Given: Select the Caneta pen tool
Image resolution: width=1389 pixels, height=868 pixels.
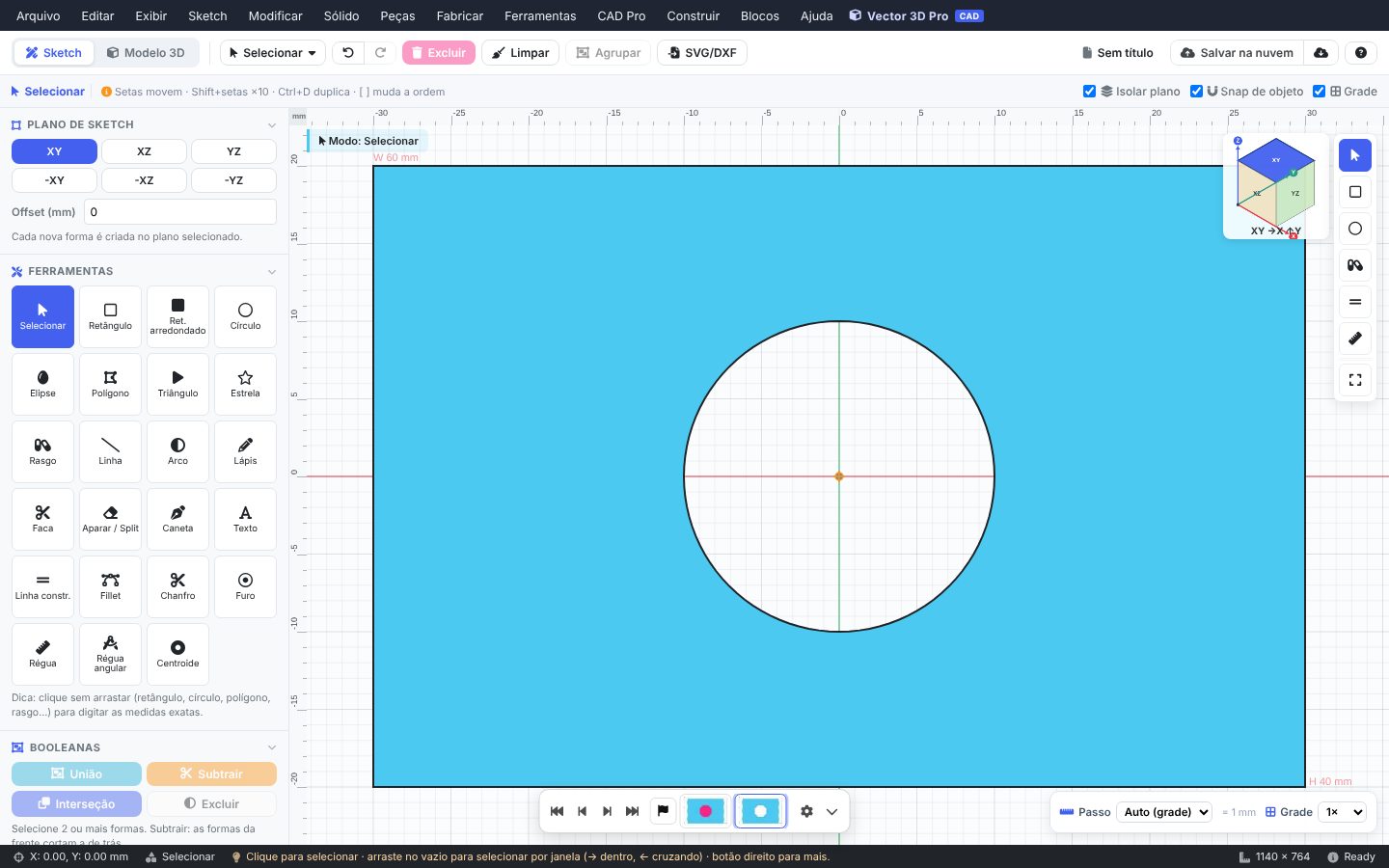Looking at the screenshot, I should [x=177, y=519].
